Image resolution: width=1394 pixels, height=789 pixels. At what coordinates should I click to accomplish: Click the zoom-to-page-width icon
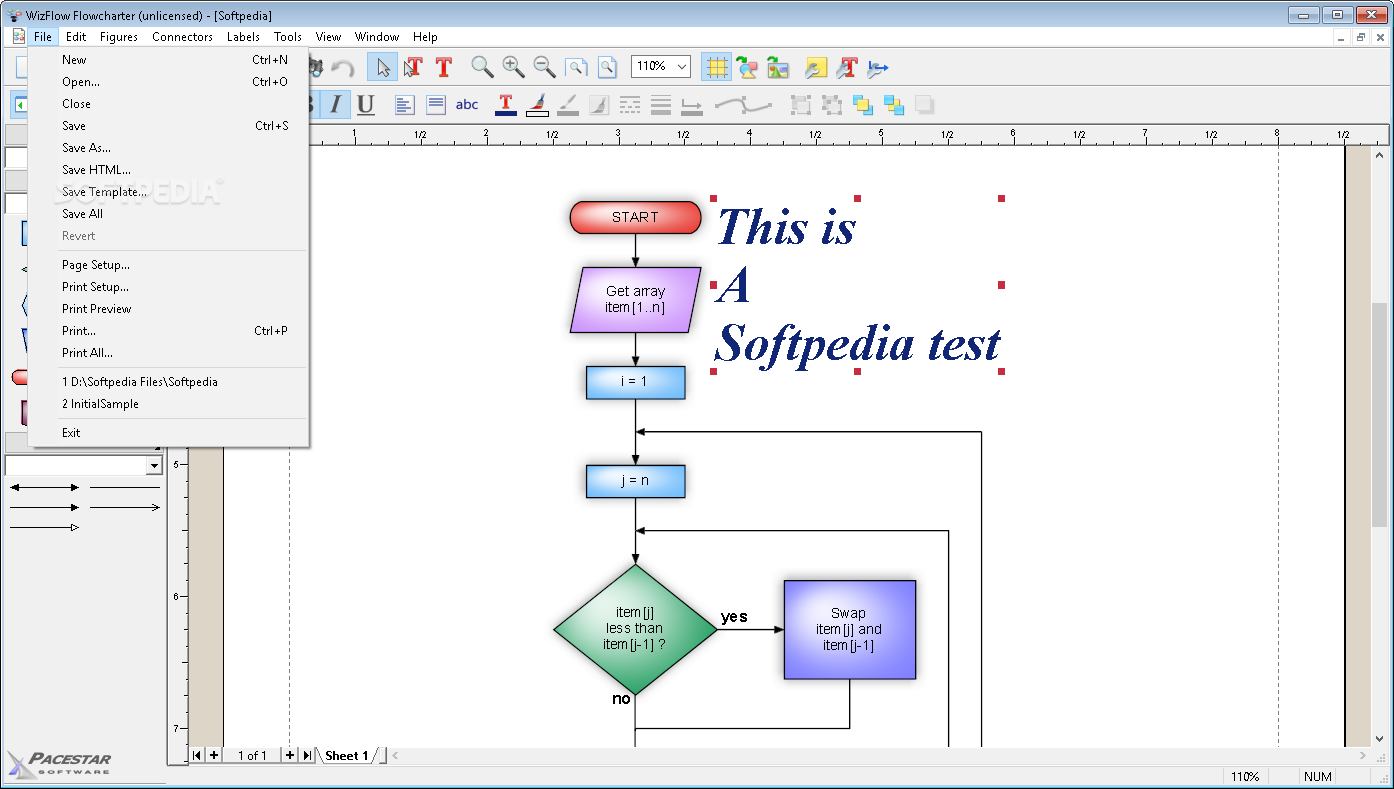pyautogui.click(x=576, y=67)
